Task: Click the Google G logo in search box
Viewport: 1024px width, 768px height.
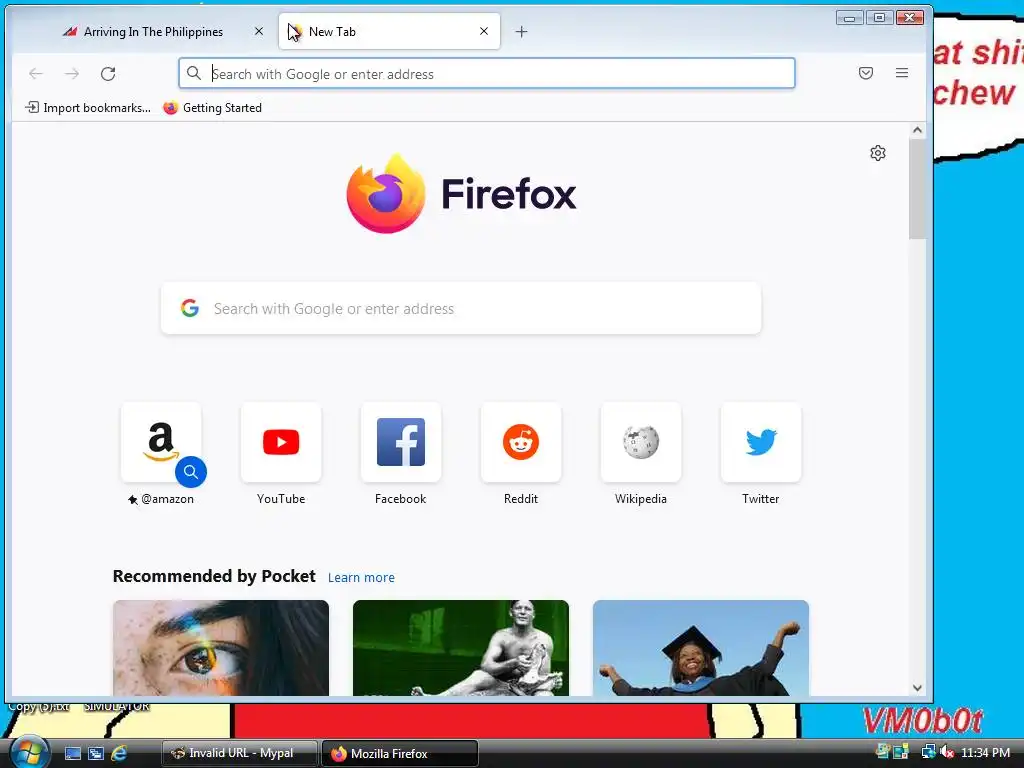Action: pyautogui.click(x=190, y=308)
